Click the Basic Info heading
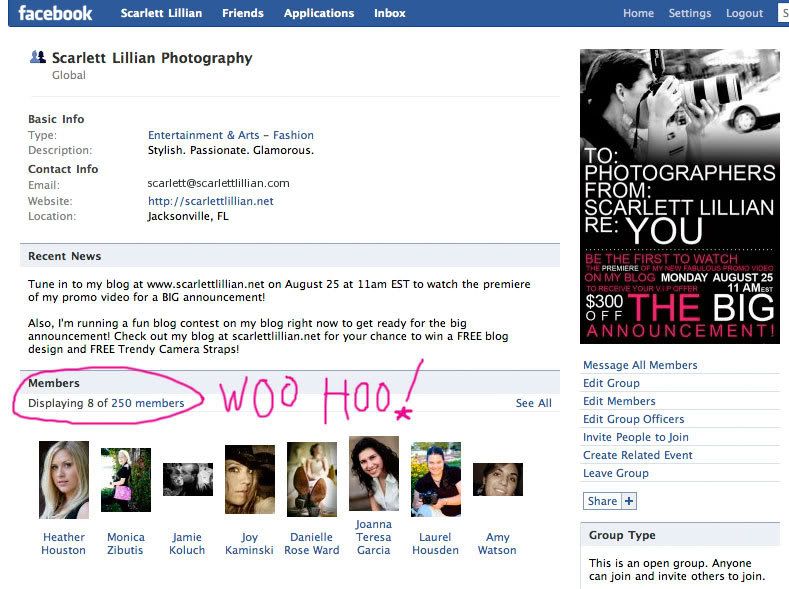The height and width of the screenshot is (589, 789). pos(56,119)
